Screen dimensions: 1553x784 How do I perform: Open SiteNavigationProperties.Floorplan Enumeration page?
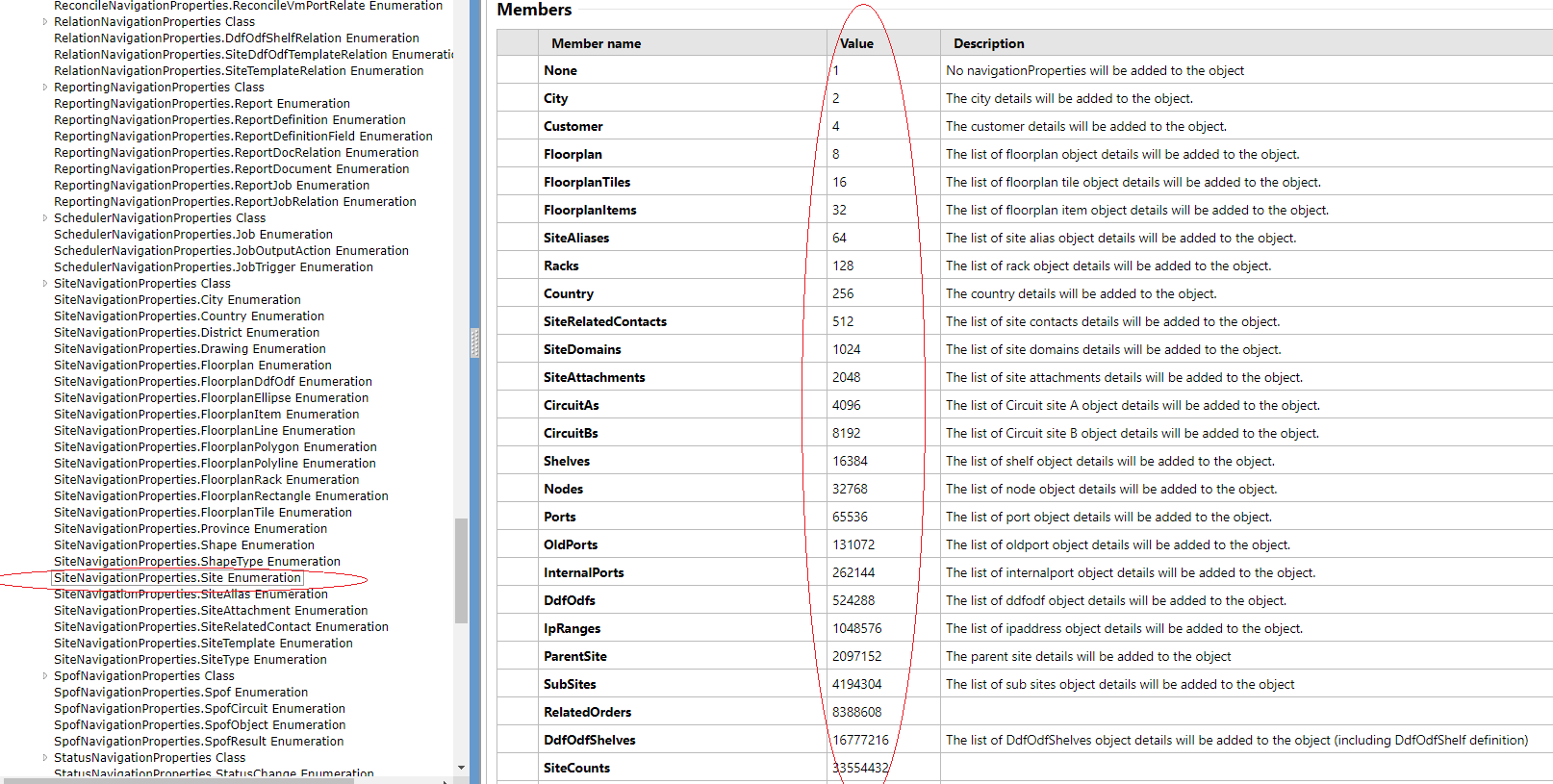(x=192, y=366)
